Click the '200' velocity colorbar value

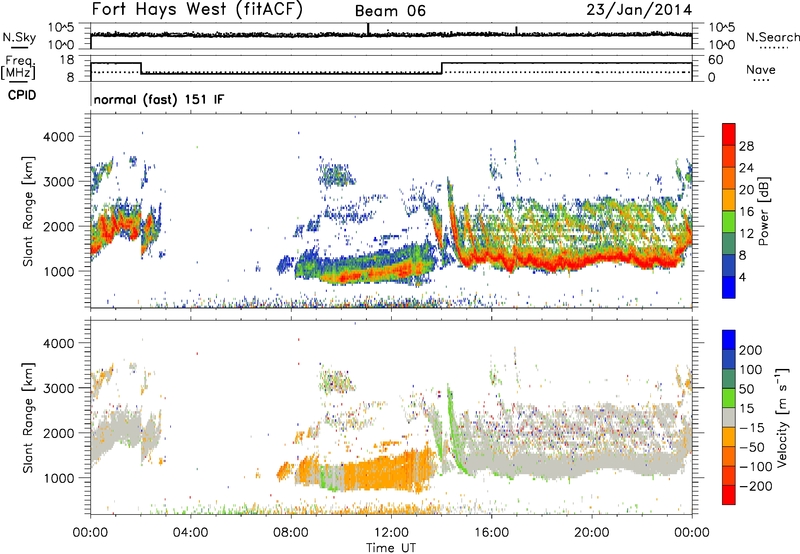pyautogui.click(x=751, y=350)
